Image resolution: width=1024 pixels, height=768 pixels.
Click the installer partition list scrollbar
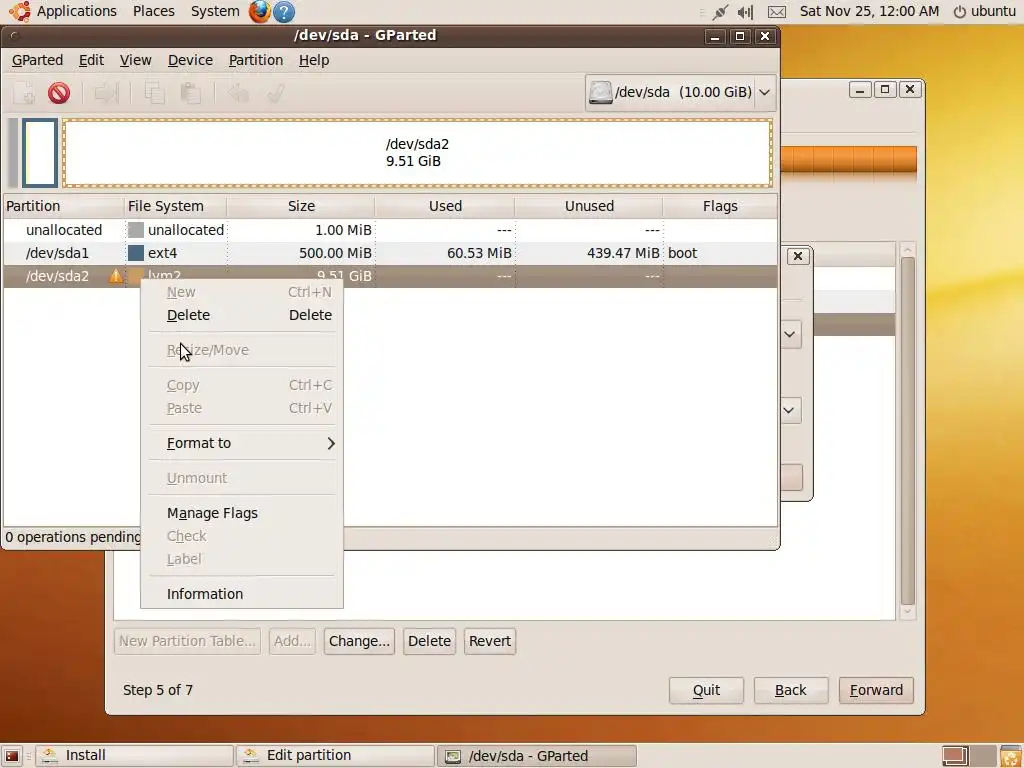coord(907,431)
